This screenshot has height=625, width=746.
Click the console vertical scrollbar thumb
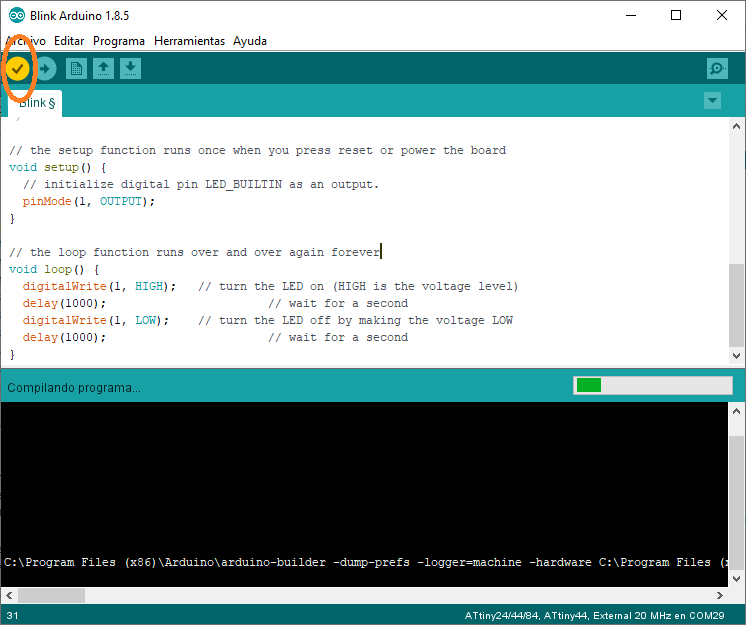(736, 503)
